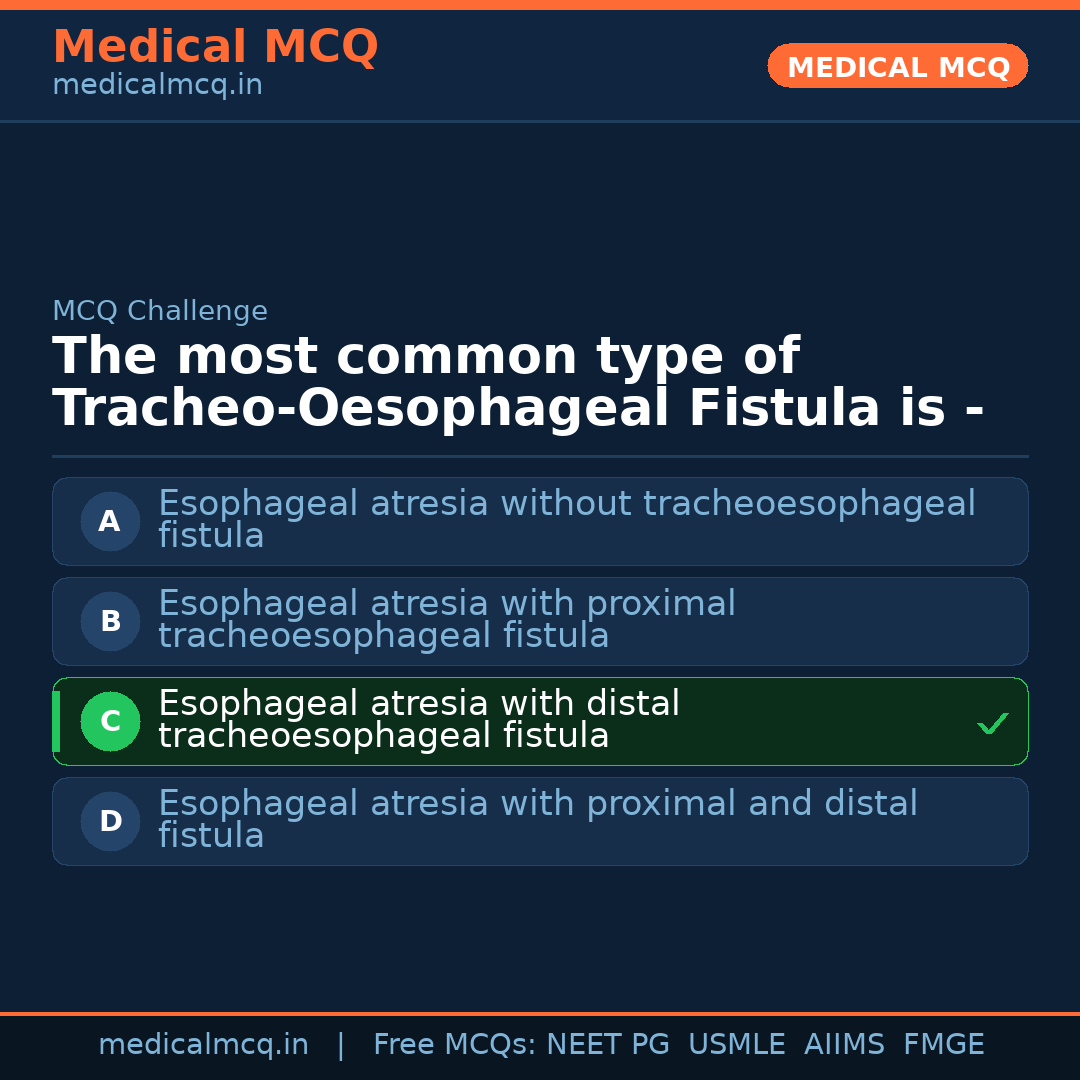This screenshot has width=1080, height=1080.
Task: Click the green option C letter circle
Action: tap(110, 721)
